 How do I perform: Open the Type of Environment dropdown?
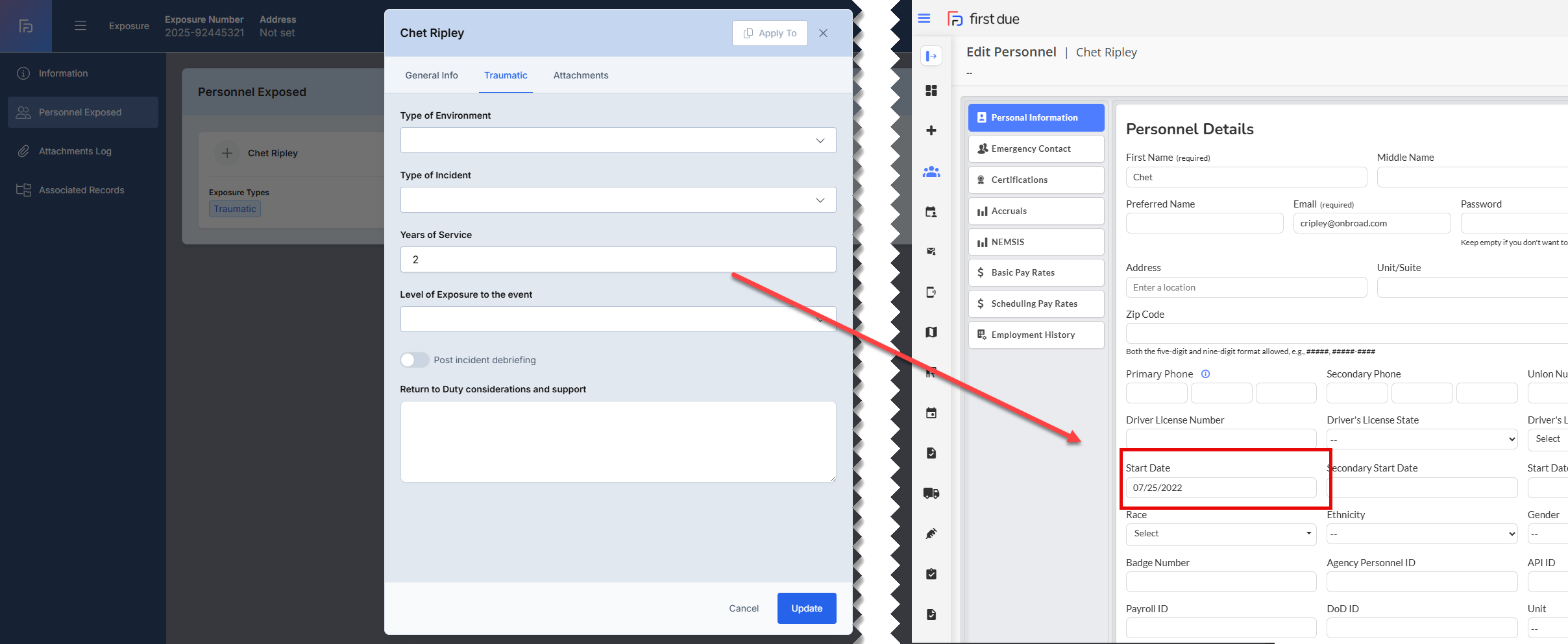(618, 140)
